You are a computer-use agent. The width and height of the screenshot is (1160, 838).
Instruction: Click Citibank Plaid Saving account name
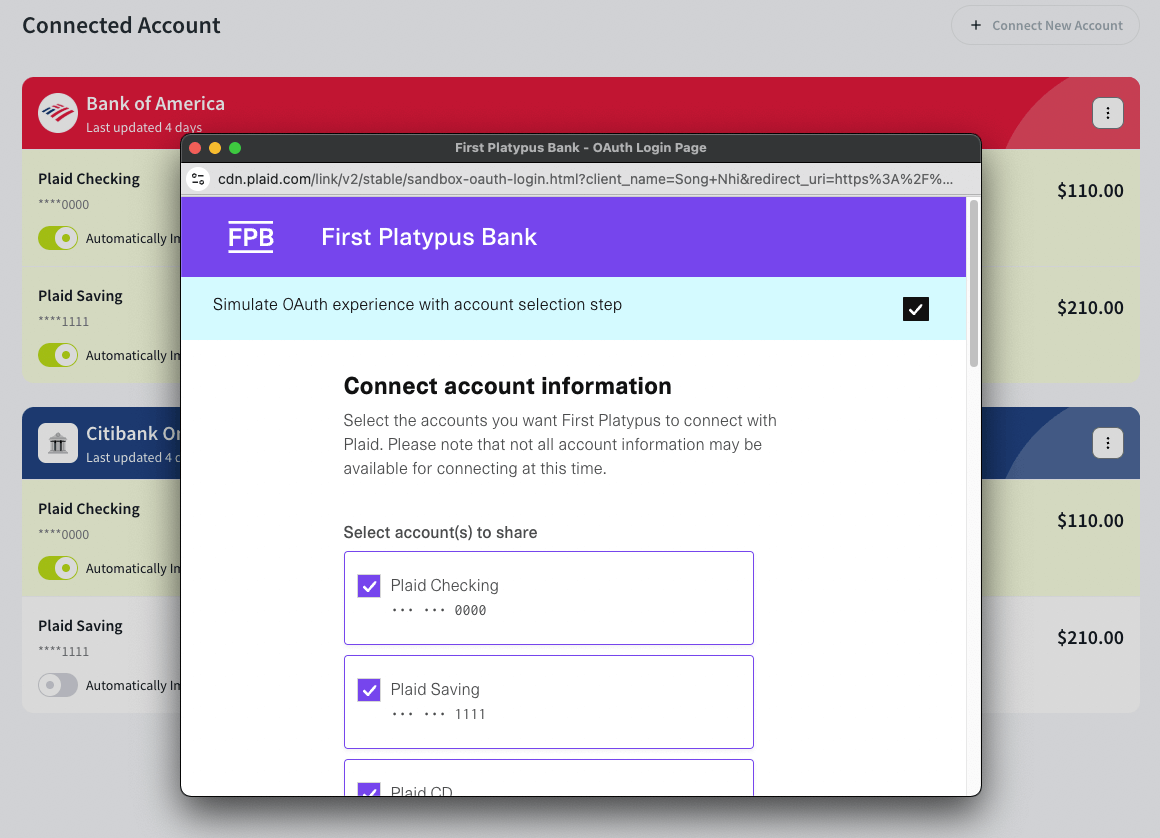81,626
